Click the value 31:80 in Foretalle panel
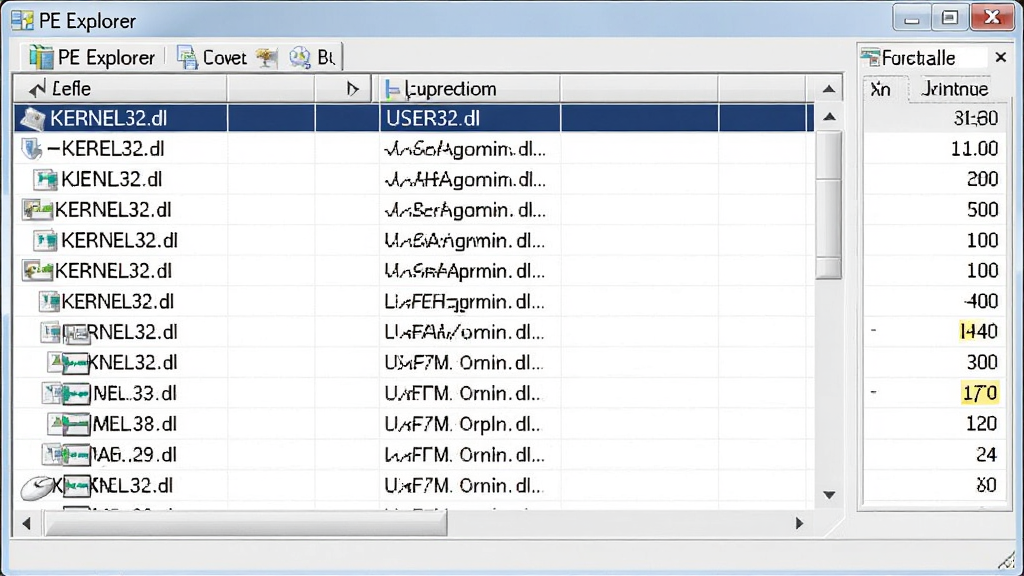 click(976, 118)
